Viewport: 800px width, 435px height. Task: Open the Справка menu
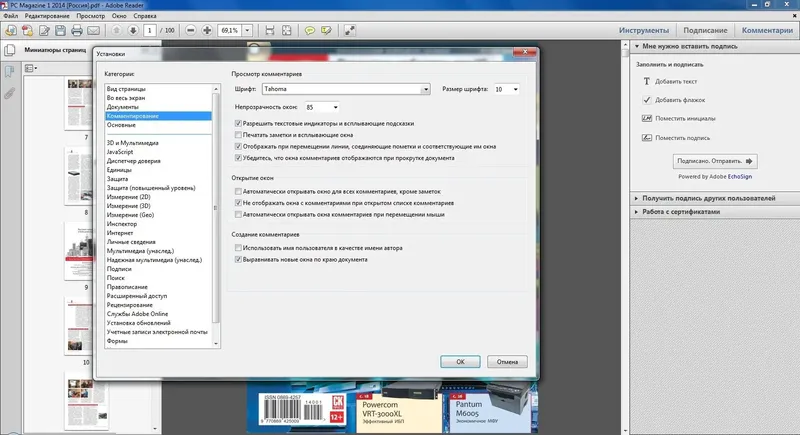tap(145, 16)
